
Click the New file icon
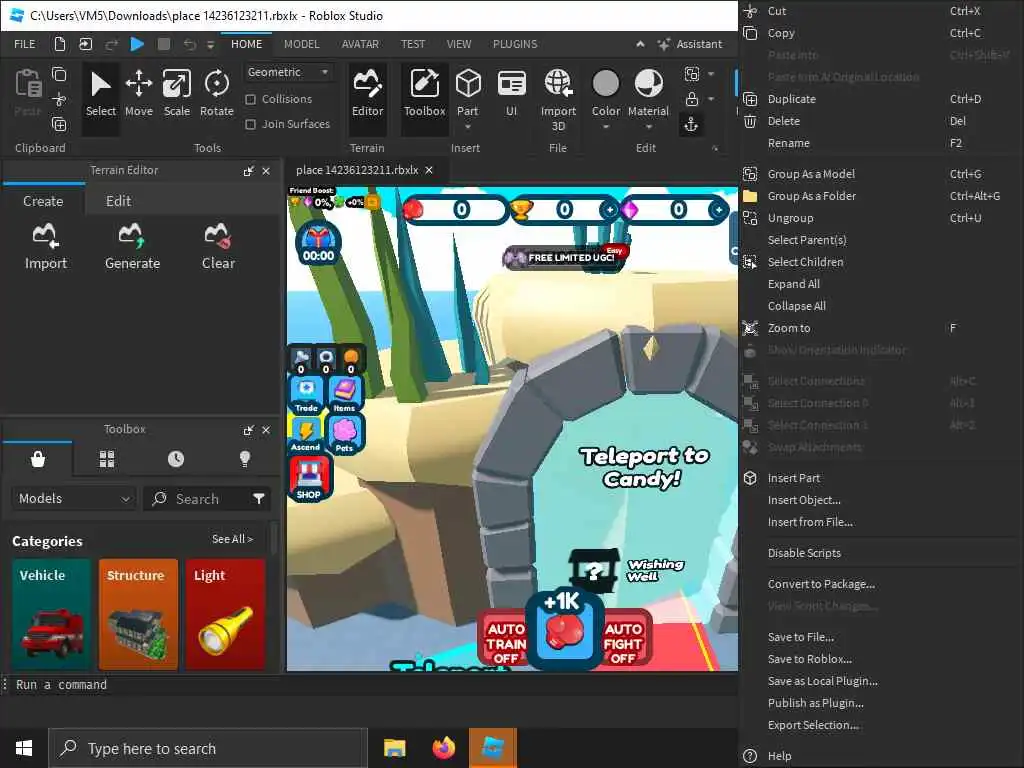coord(60,44)
